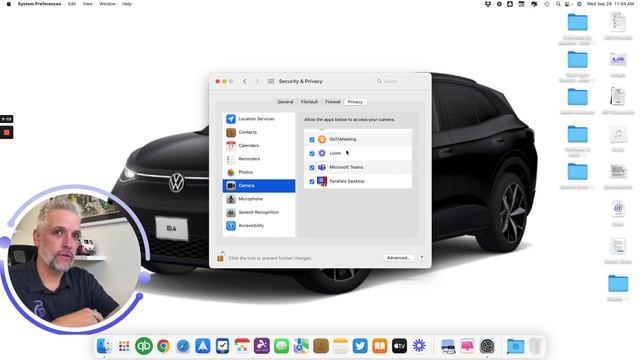Click the Loom app row
The height and width of the screenshot is (360, 640).
[358, 153]
